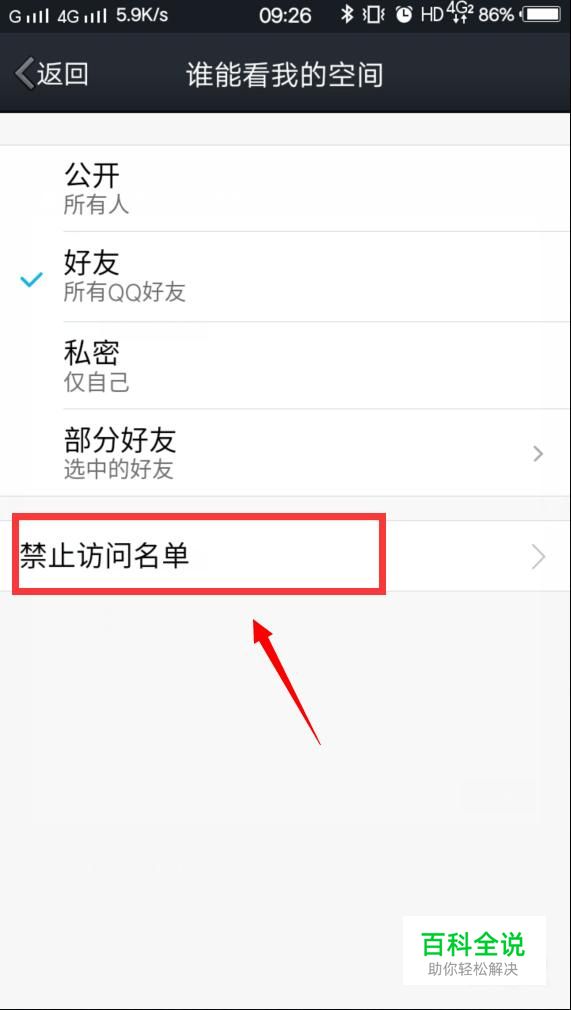Open 禁止访问名单 via its right chevron
The image size is (571, 1010).
tap(539, 557)
